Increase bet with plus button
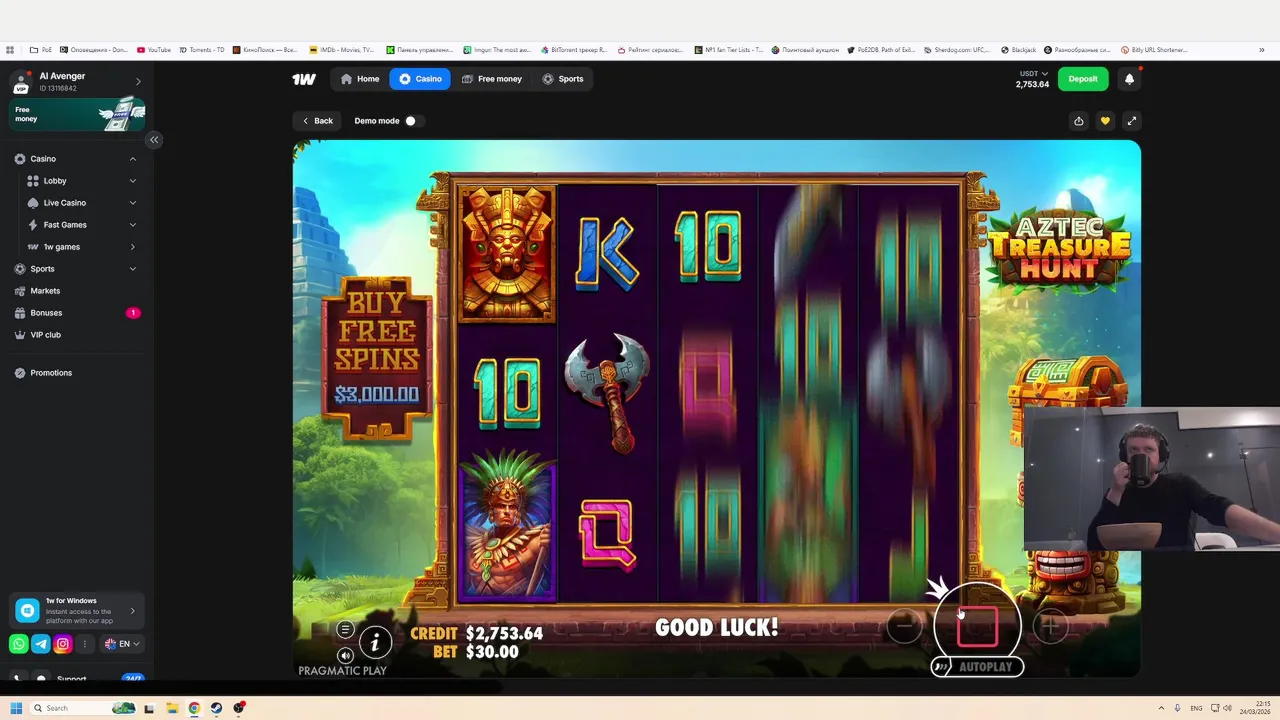 coord(1051,627)
